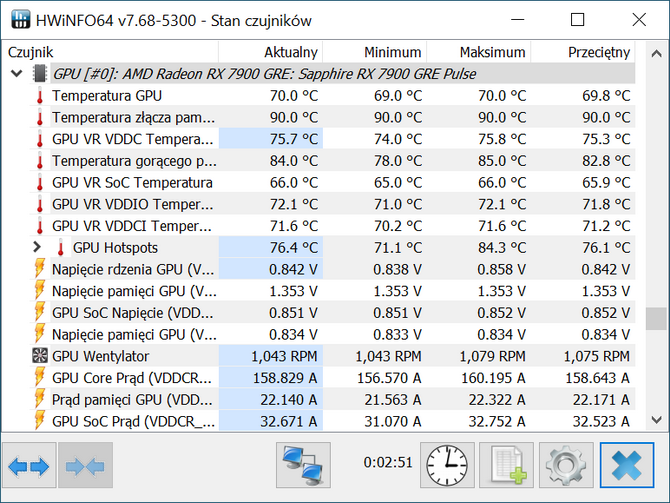Image resolution: width=670 pixels, height=503 pixels.
Task: Select the GPU [#0]: AMD Radeon RX 7900 GRE row
Action: [x=343, y=74]
